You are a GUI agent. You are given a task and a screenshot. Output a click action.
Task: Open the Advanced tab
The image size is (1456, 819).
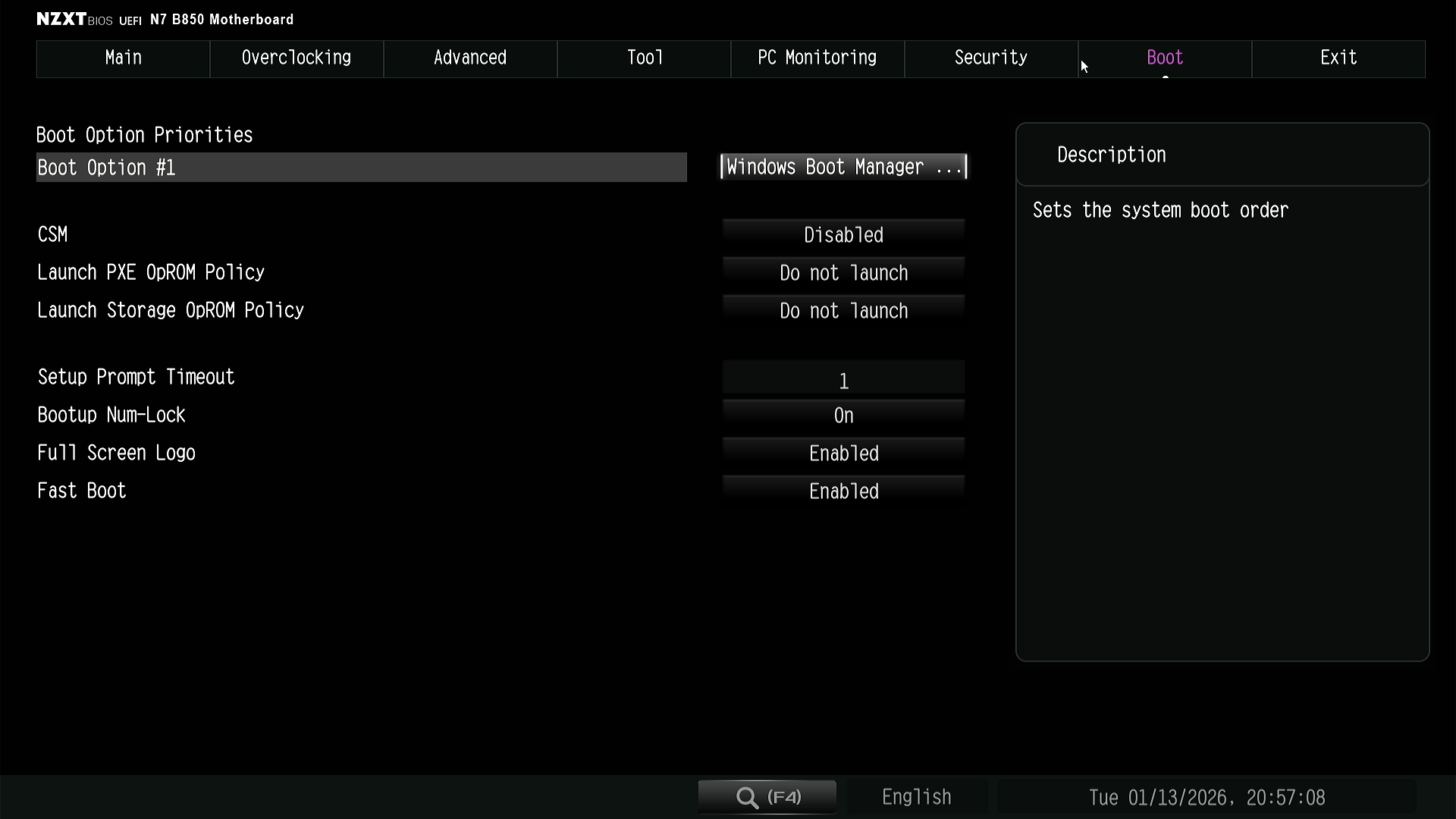coord(470,58)
